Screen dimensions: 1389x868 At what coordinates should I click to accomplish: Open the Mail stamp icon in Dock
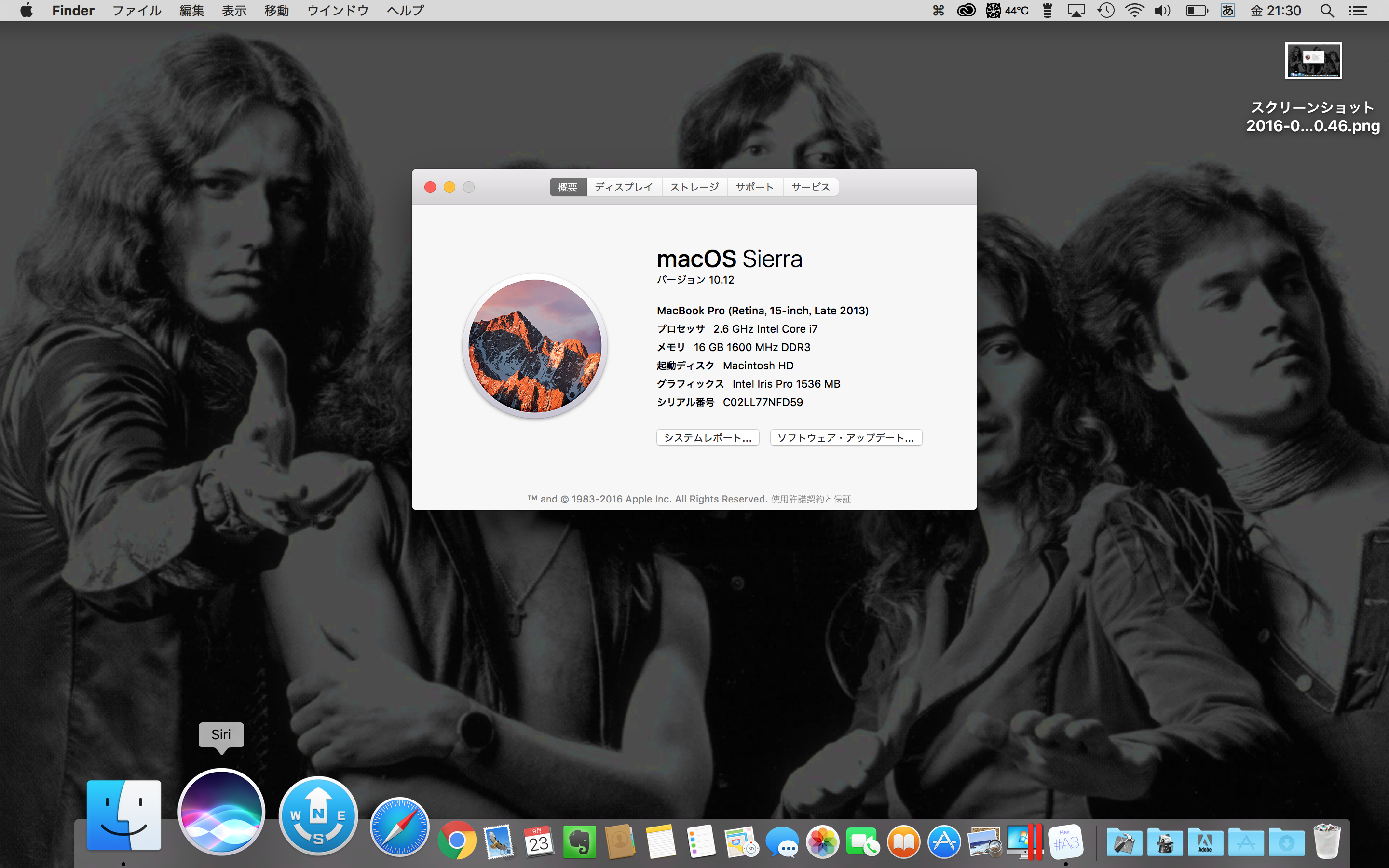coord(498,841)
